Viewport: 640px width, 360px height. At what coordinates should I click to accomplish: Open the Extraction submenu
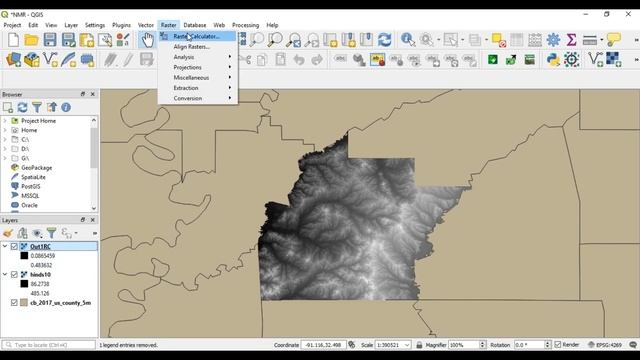198,88
